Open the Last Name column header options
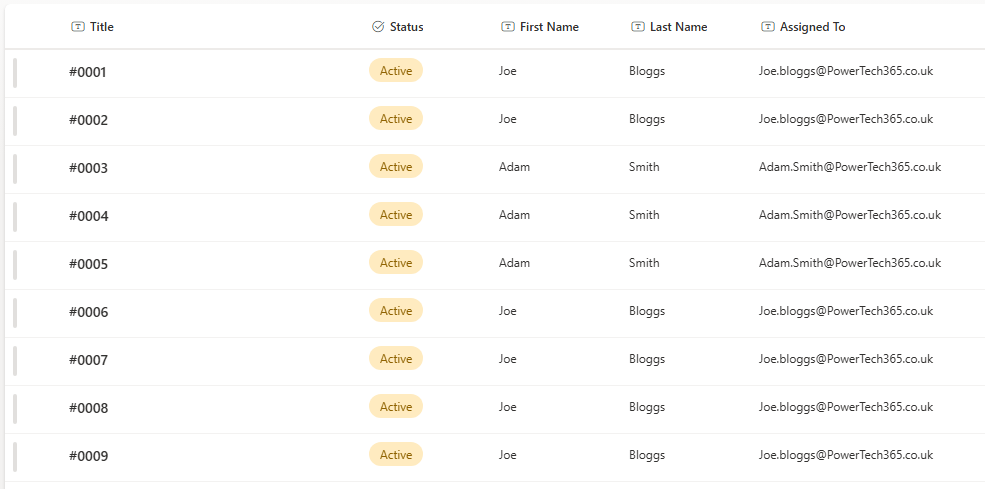This screenshot has width=985, height=489. click(x=678, y=27)
